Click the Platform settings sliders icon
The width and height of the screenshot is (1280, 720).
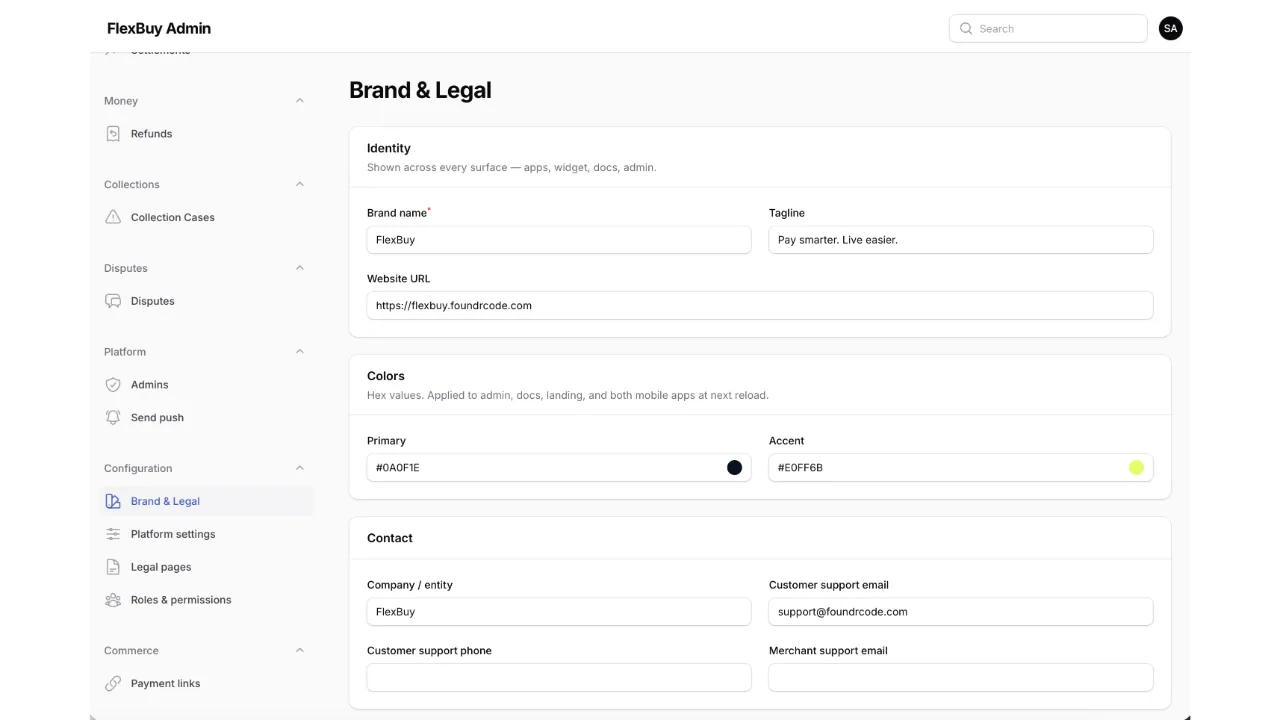click(x=113, y=534)
